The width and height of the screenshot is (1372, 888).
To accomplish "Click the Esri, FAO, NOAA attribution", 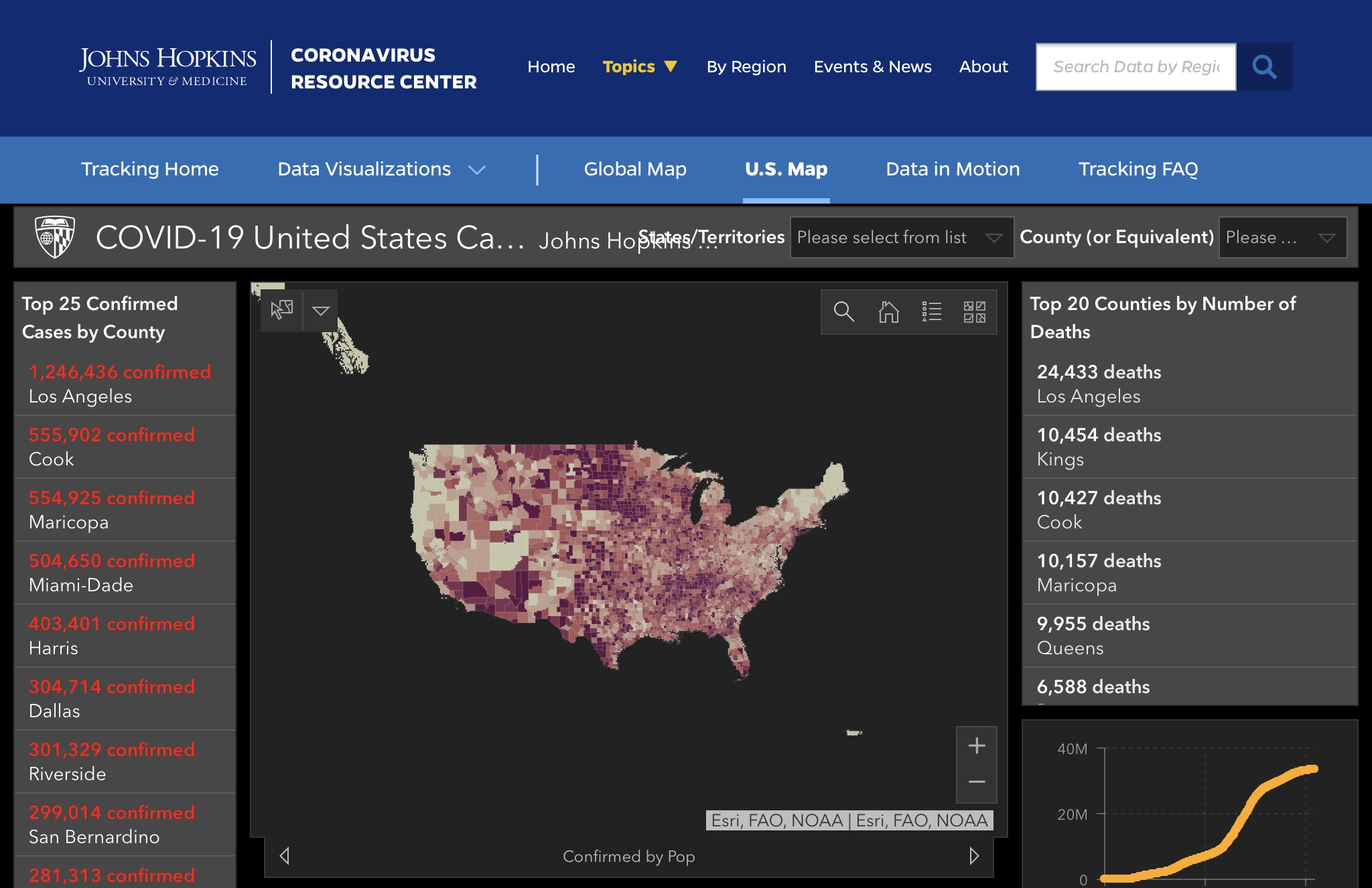I will pyautogui.click(x=849, y=820).
